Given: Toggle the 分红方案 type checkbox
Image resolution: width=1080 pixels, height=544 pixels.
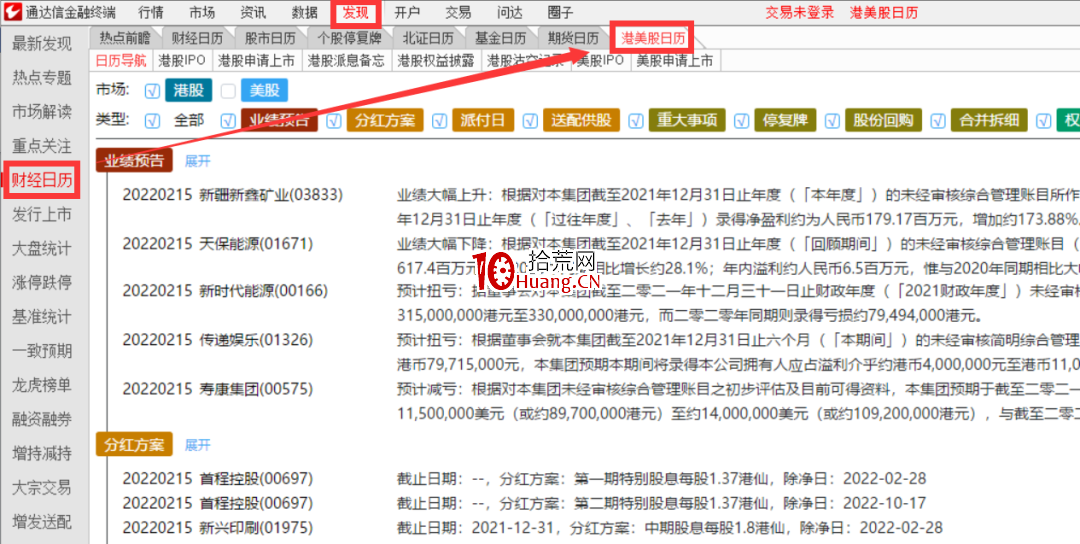Looking at the screenshot, I should click(334, 121).
